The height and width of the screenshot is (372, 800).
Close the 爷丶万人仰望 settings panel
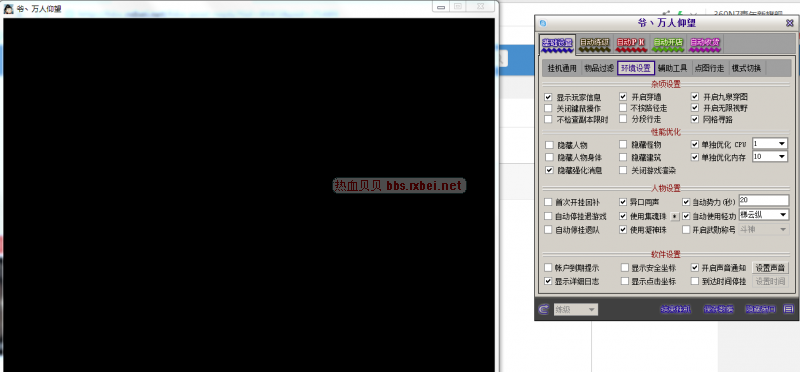789,23
